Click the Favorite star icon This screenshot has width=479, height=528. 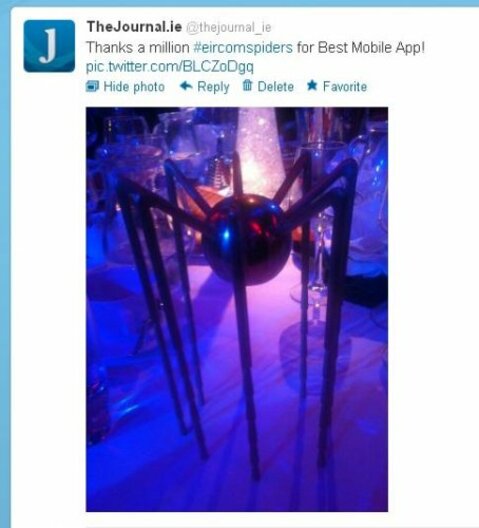pyautogui.click(x=312, y=85)
